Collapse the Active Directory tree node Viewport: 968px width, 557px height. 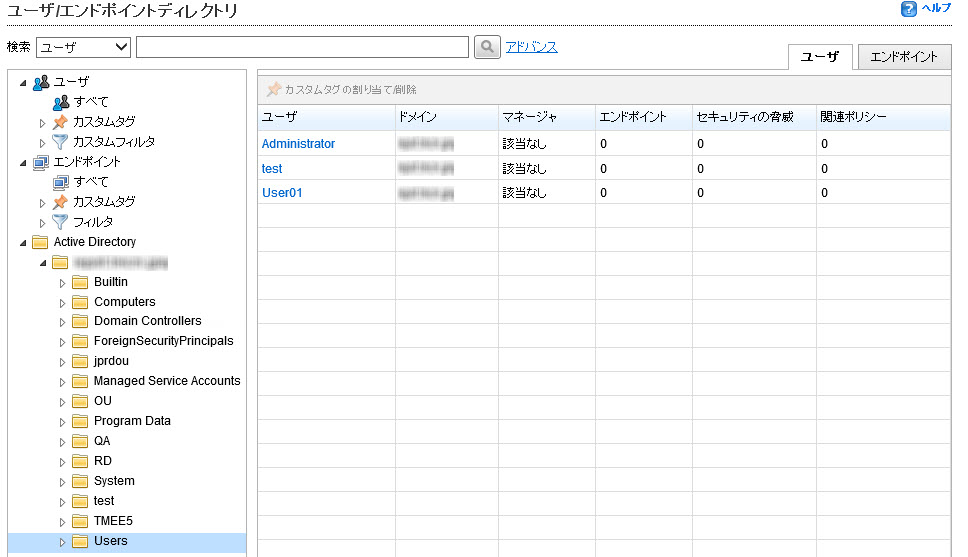point(23,242)
